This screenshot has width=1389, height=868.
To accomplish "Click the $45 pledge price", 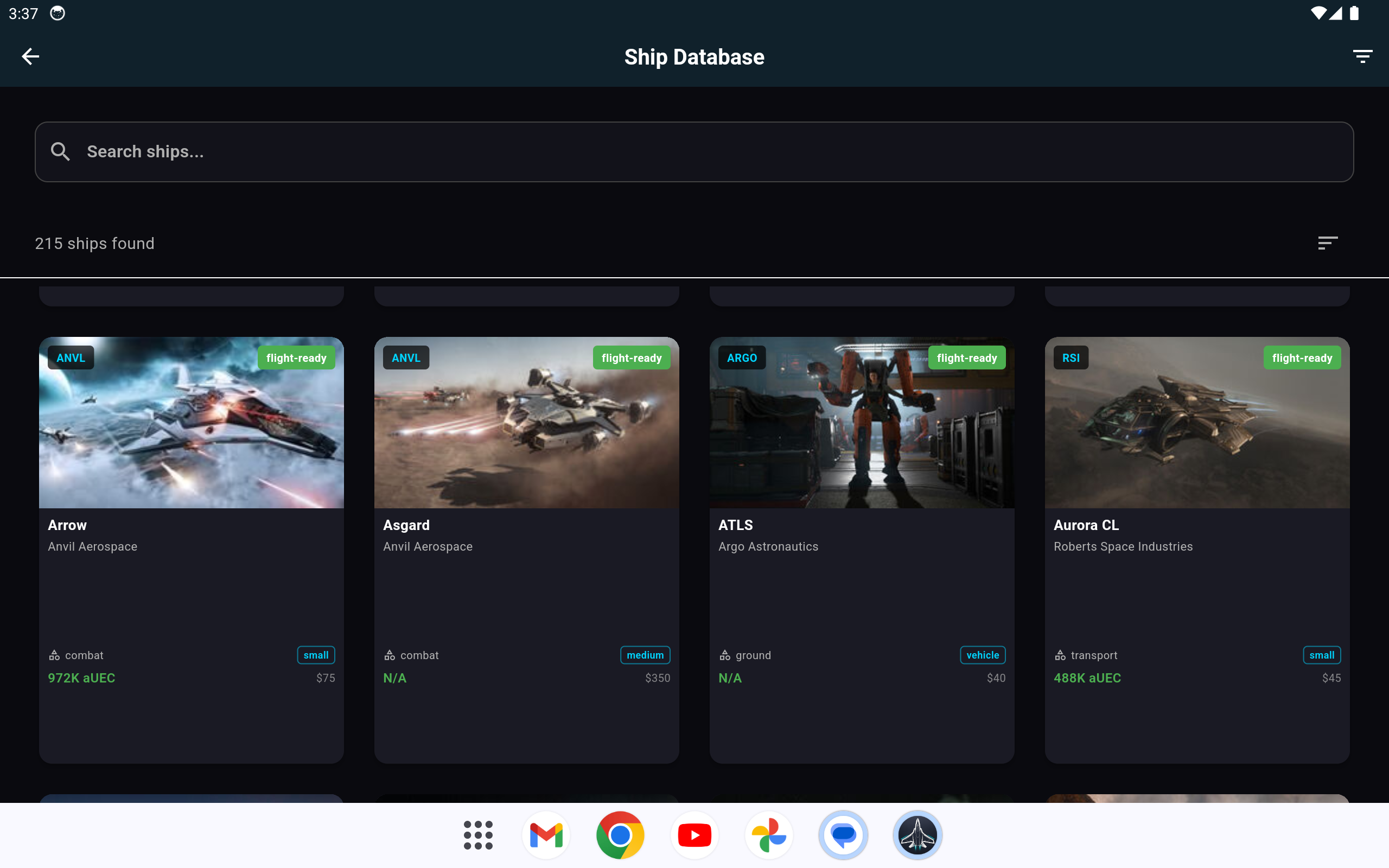I will (x=1331, y=678).
